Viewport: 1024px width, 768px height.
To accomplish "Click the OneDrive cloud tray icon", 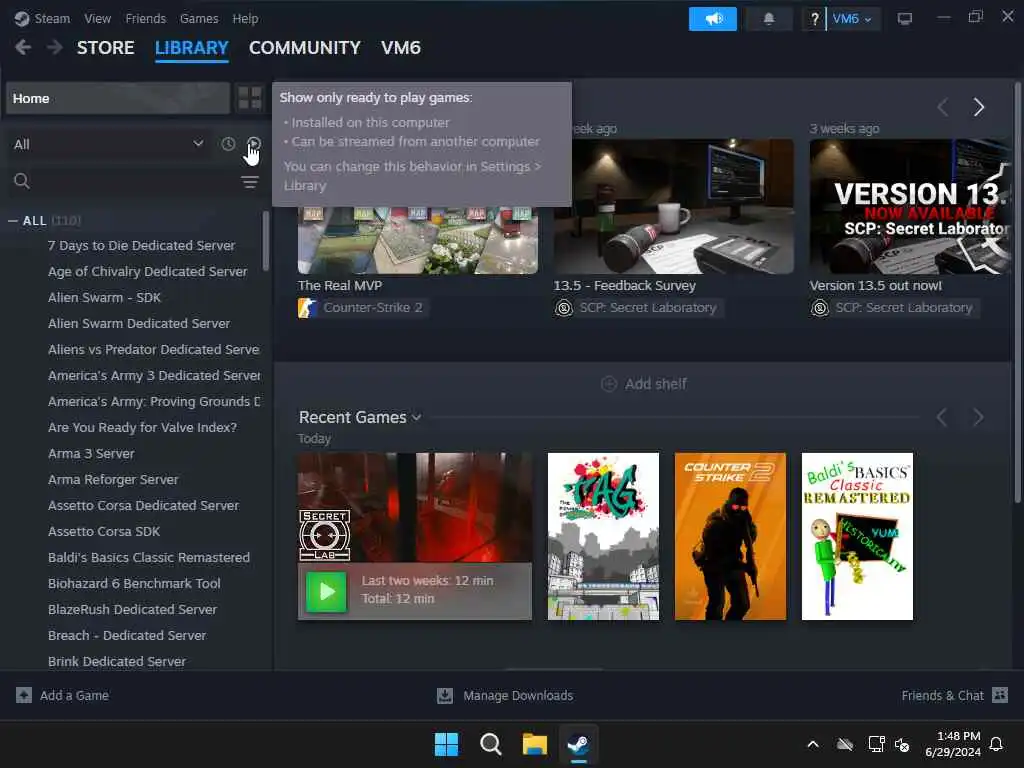I will pyautogui.click(x=844, y=744).
